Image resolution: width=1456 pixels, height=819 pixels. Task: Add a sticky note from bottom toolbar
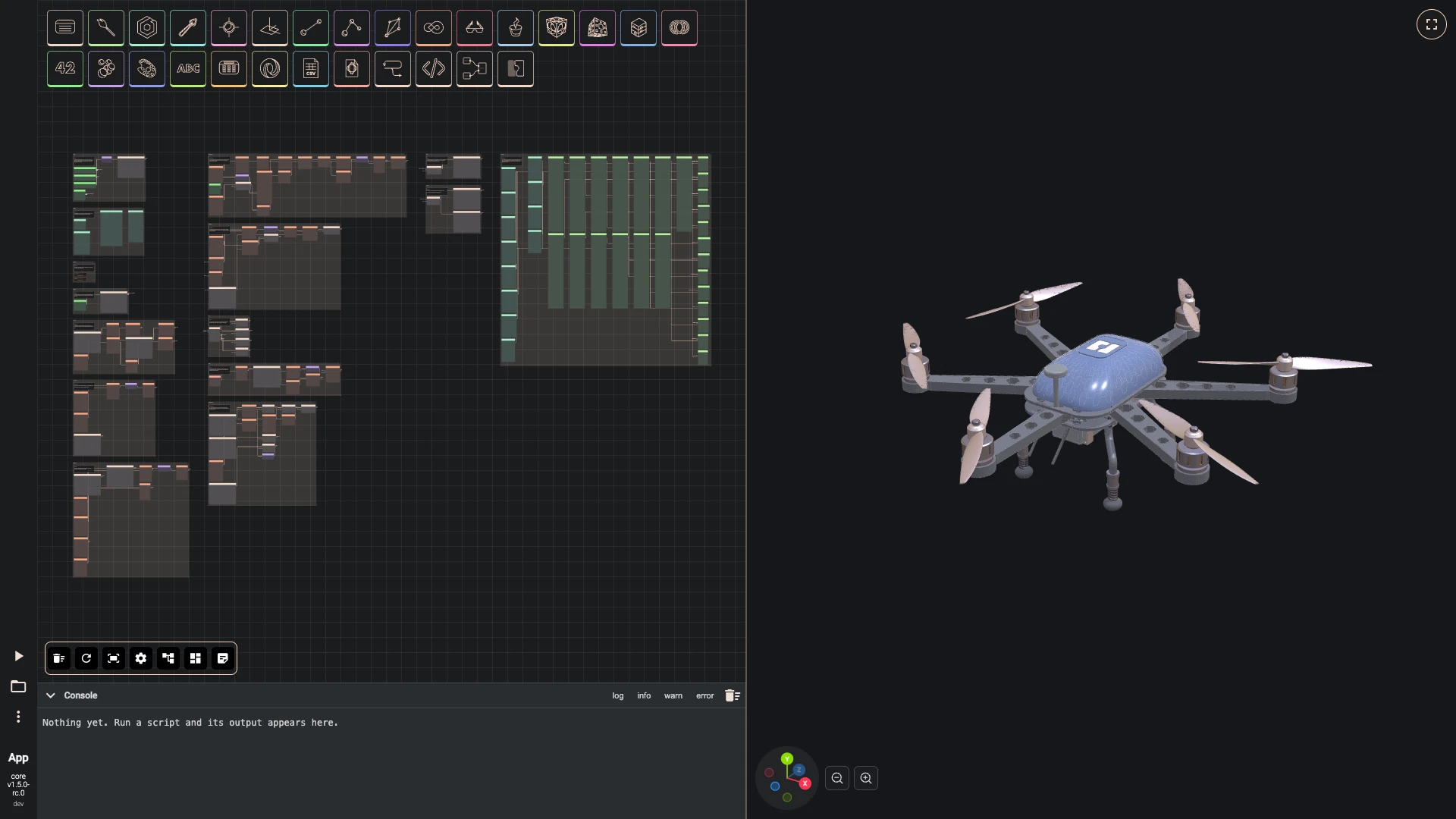point(223,658)
